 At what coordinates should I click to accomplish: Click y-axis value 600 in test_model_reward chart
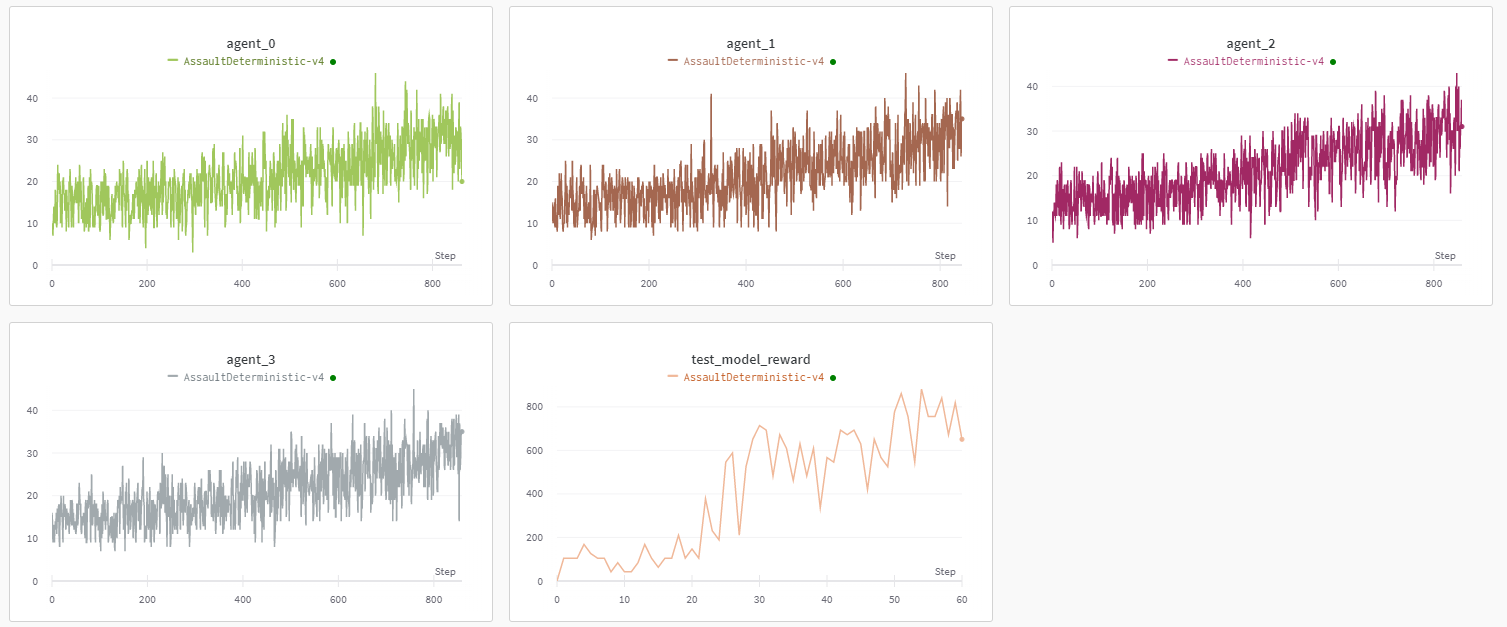[x=534, y=451]
